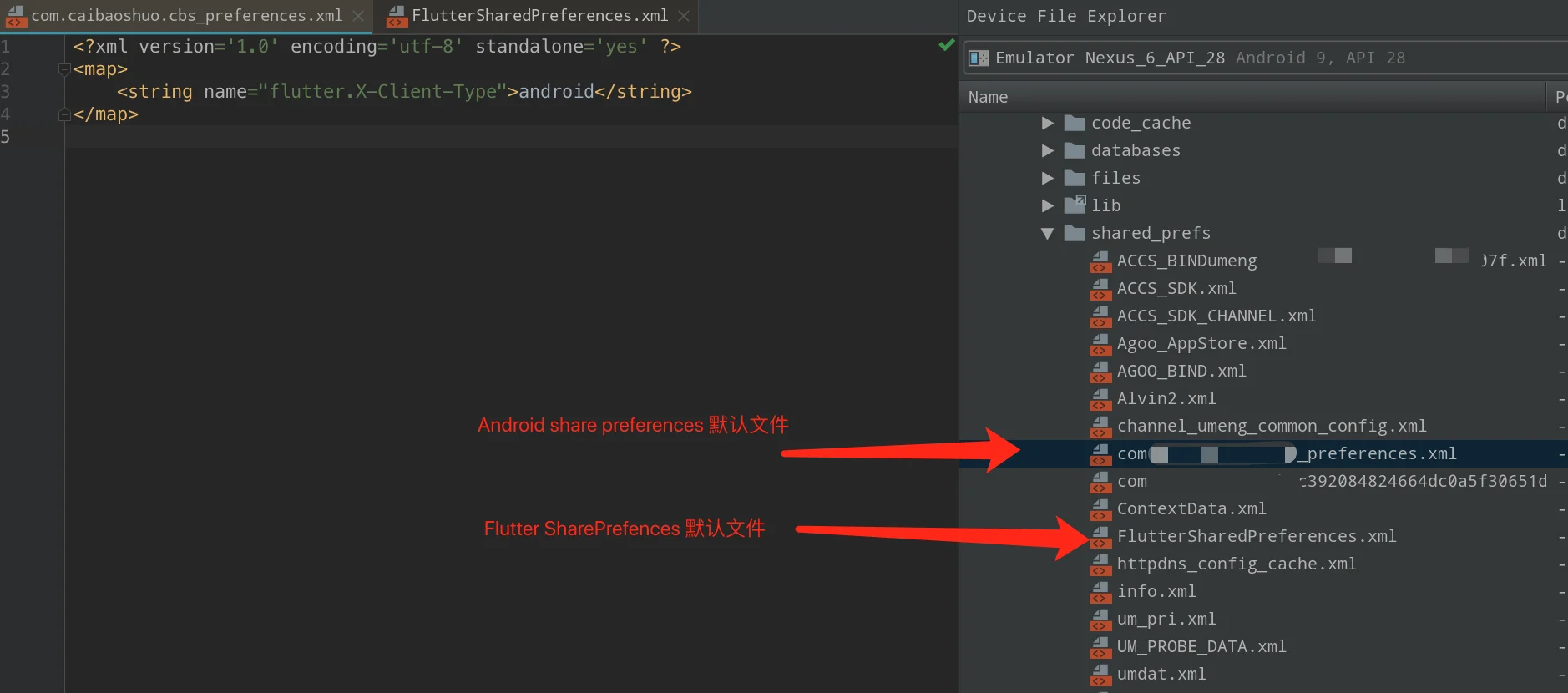1568x693 pixels.
Task: Select info.xml in file tree
Action: pos(1156,592)
